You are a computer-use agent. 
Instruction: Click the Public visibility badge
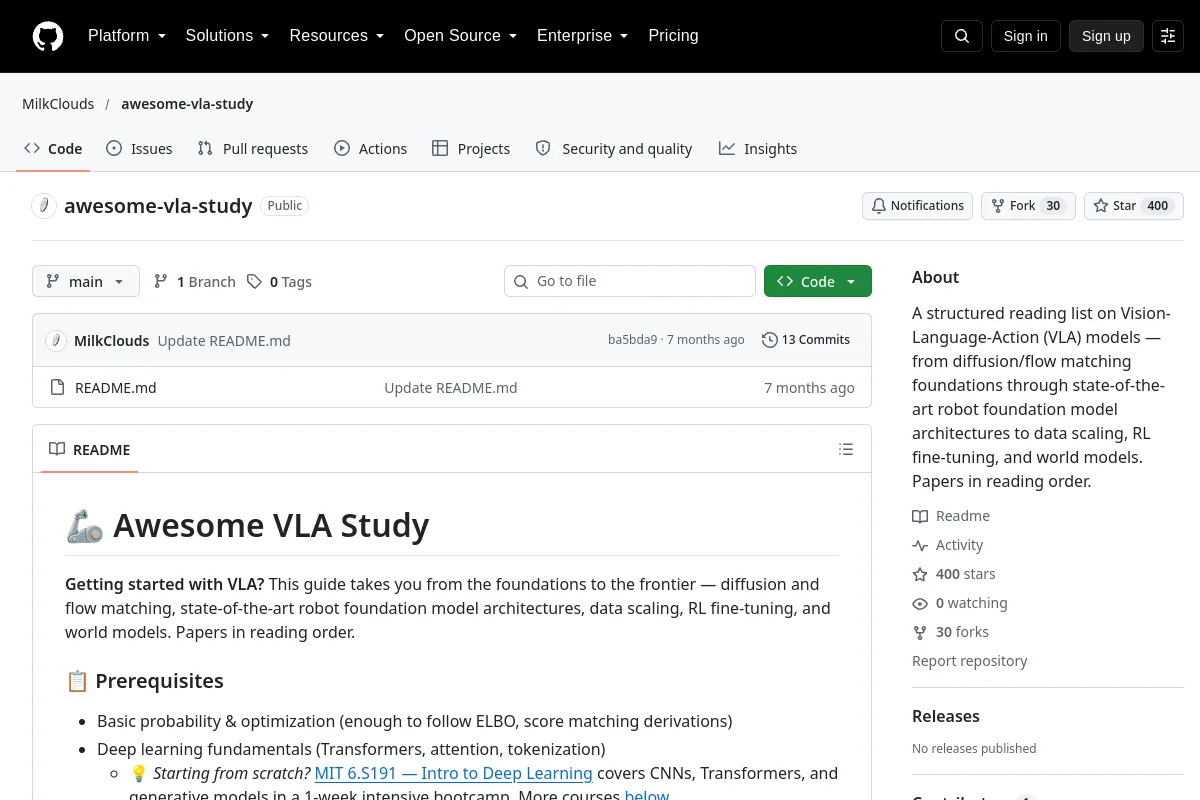coord(285,206)
